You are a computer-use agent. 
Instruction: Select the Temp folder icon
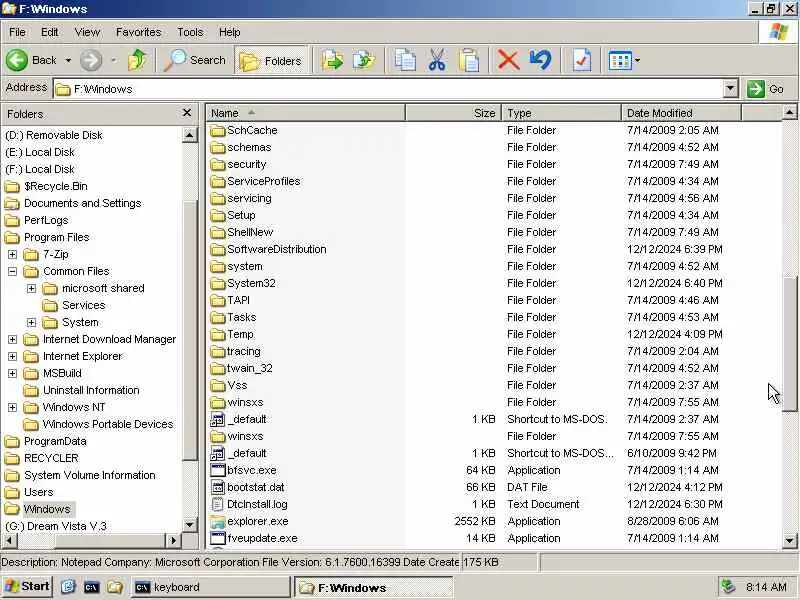click(x=218, y=334)
